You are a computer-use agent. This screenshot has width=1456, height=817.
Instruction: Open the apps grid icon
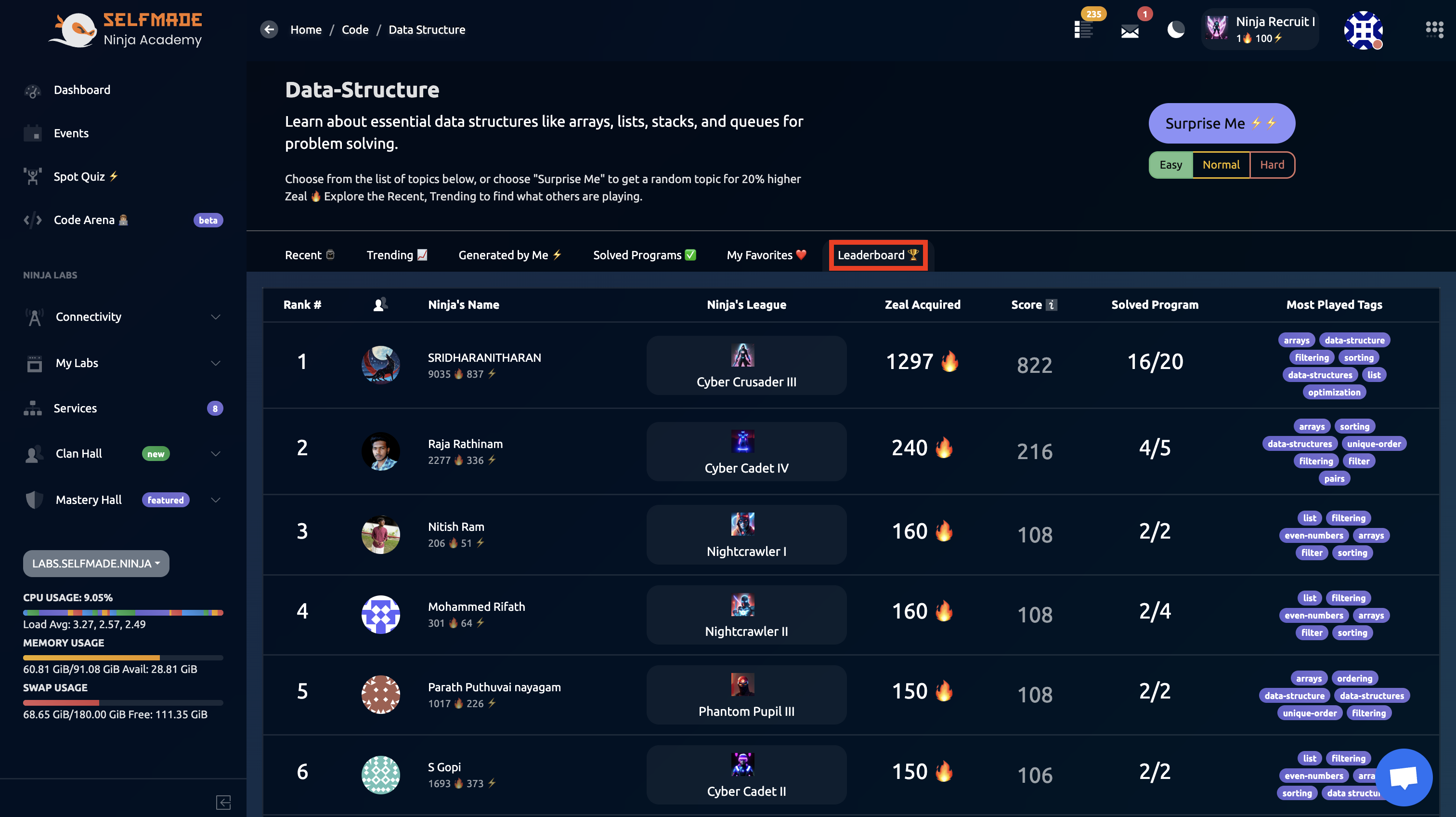tap(1434, 29)
